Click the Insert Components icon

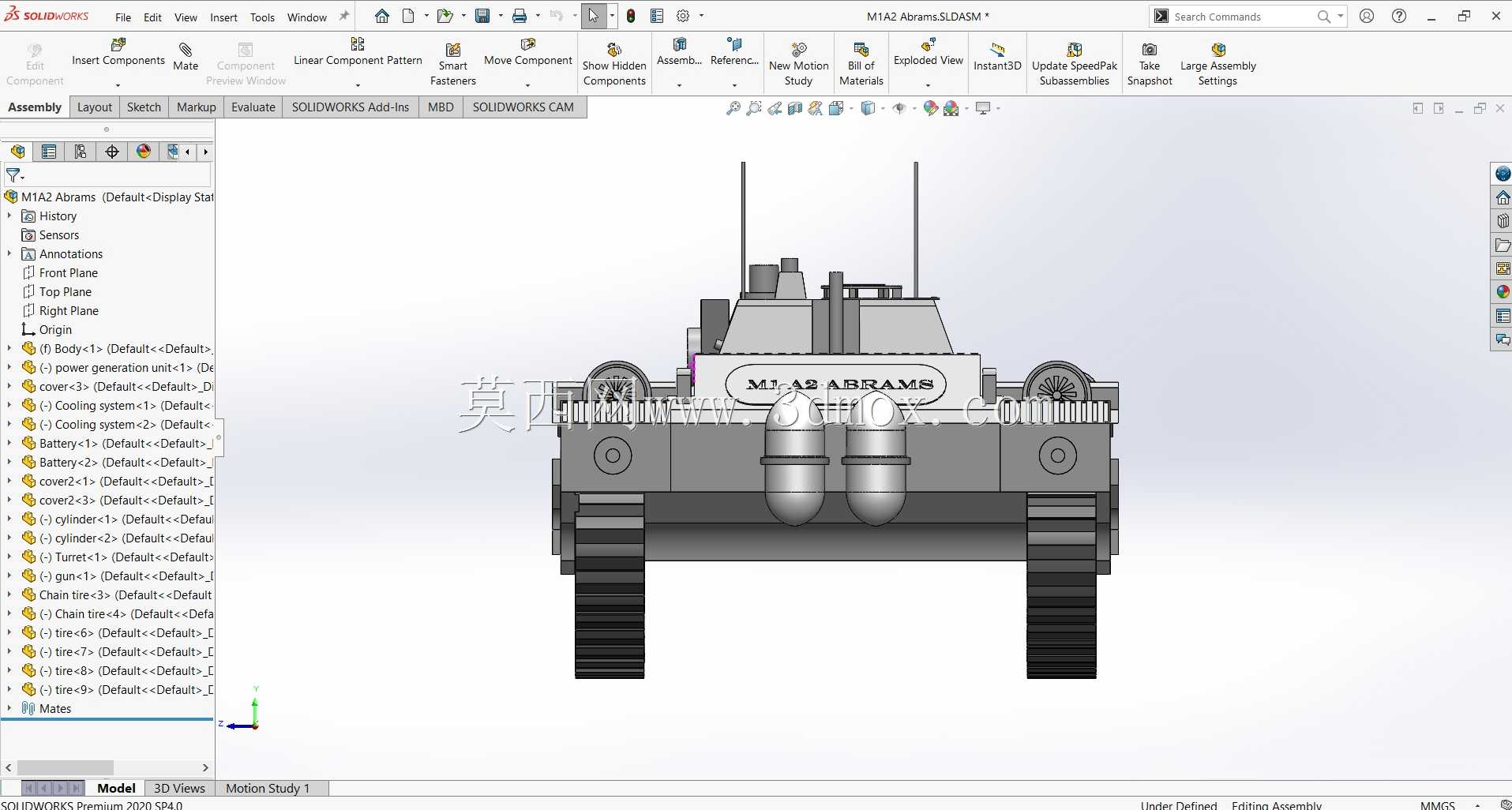118,45
